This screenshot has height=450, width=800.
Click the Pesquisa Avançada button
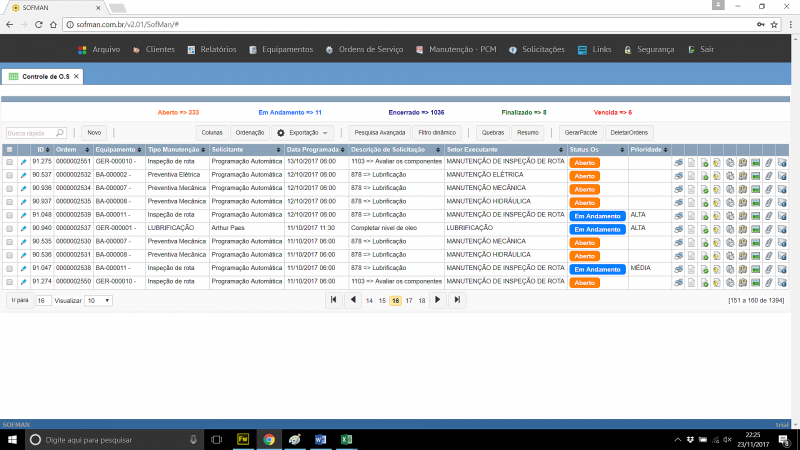coord(380,132)
